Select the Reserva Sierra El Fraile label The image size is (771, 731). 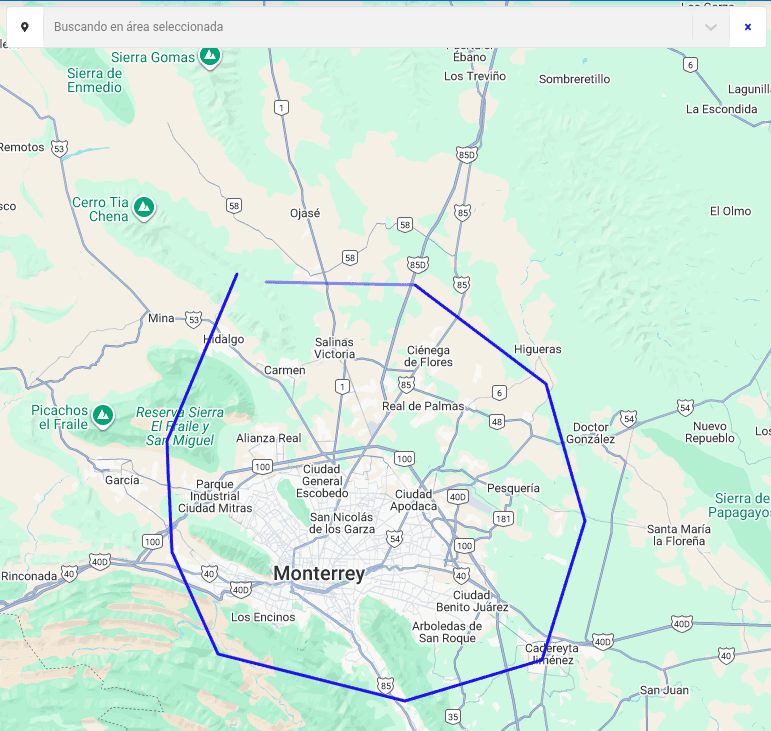[180, 426]
